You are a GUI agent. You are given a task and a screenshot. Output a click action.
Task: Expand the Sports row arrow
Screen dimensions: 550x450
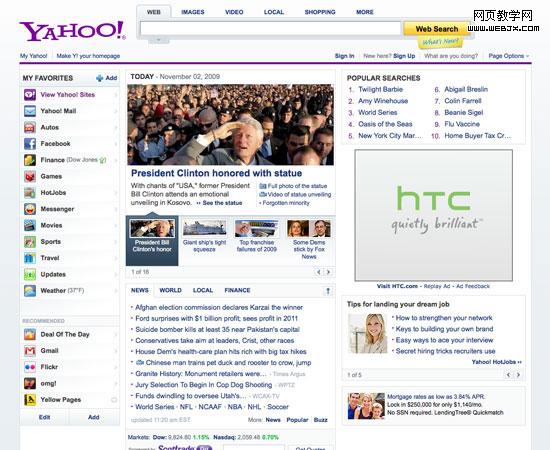[115, 242]
